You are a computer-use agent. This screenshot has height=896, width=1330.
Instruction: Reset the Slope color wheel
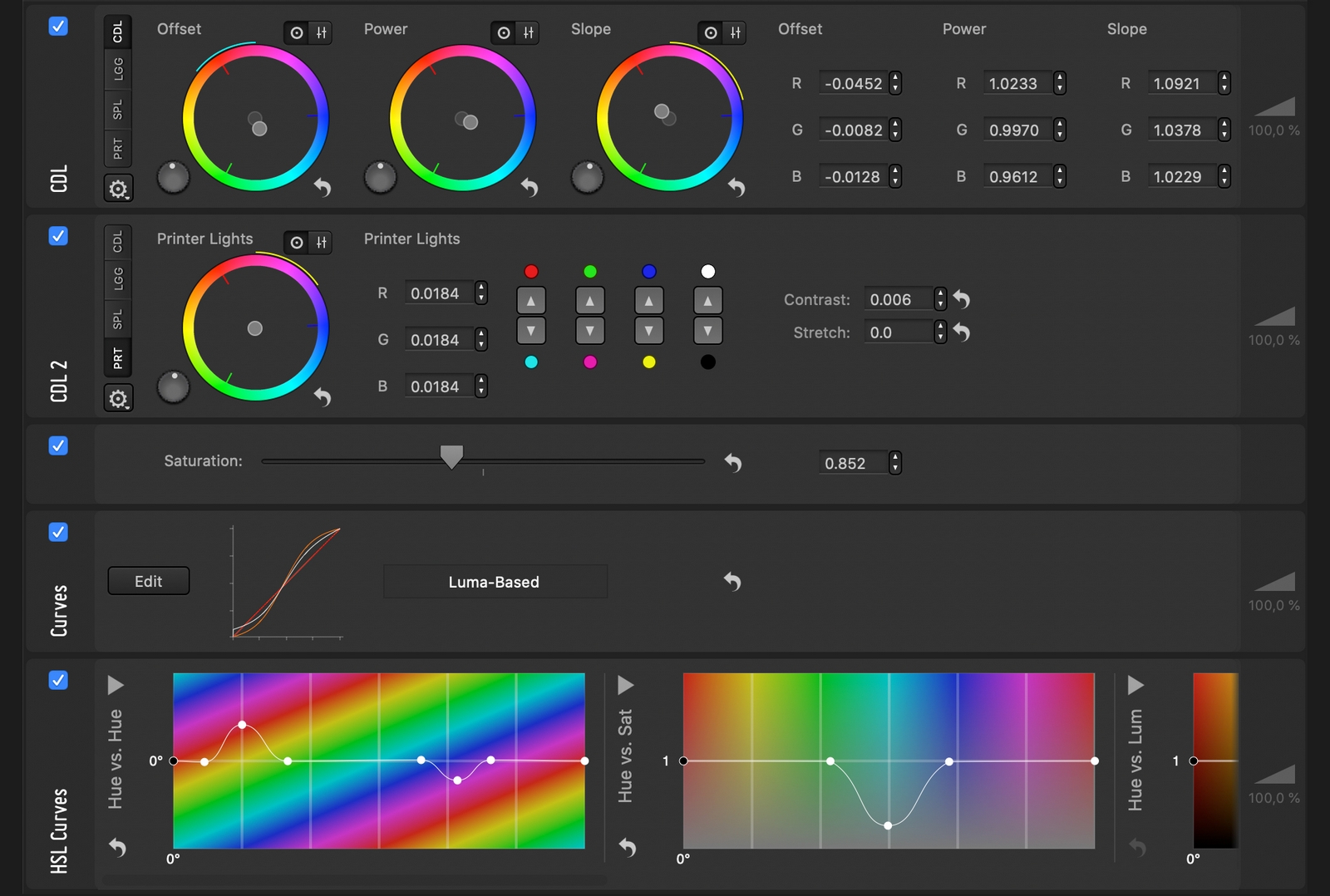736,188
